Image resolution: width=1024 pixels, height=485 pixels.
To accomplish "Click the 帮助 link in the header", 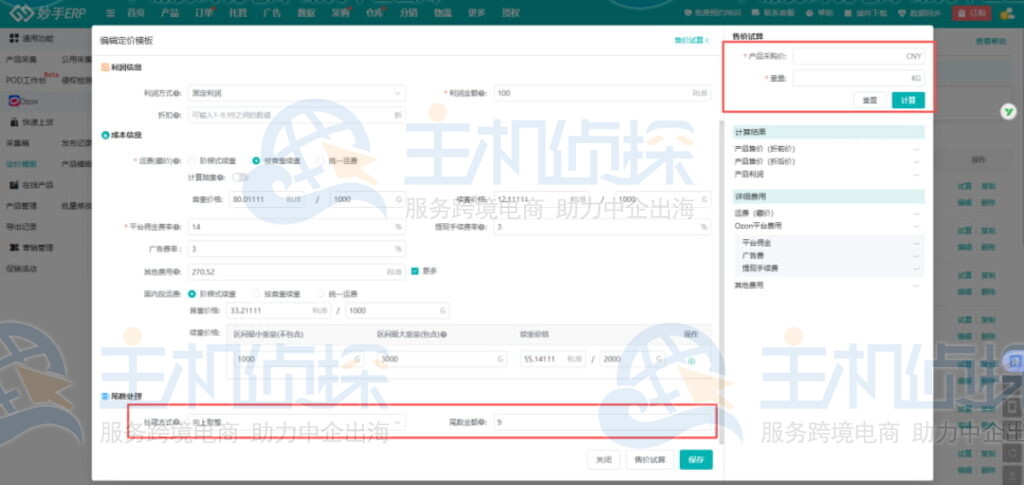I will tap(818, 13).
